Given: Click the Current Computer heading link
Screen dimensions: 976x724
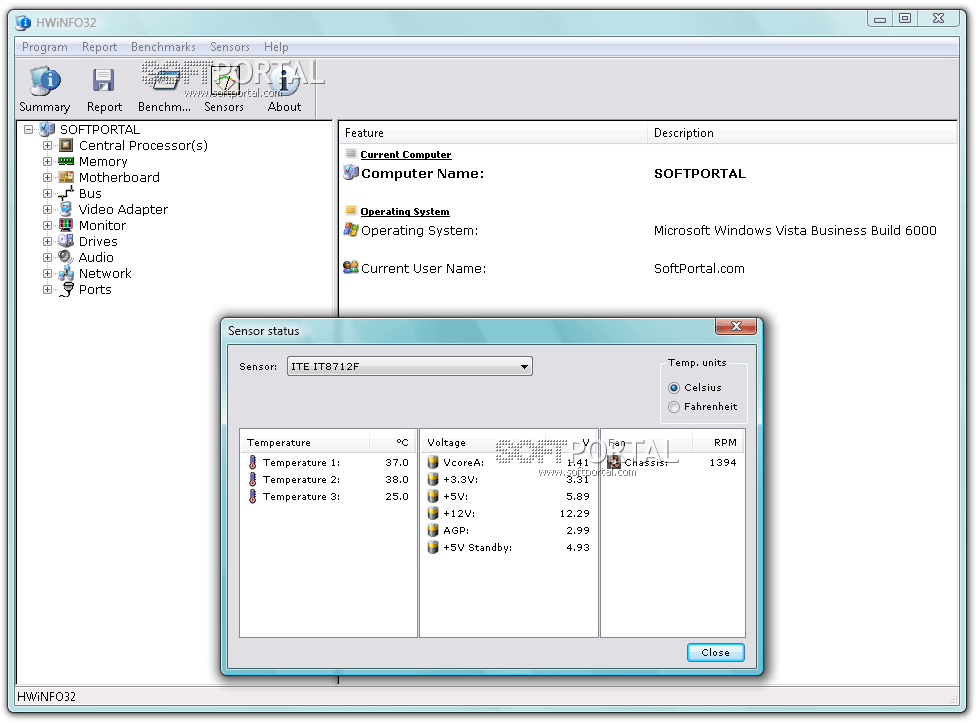Looking at the screenshot, I should tap(406, 154).
